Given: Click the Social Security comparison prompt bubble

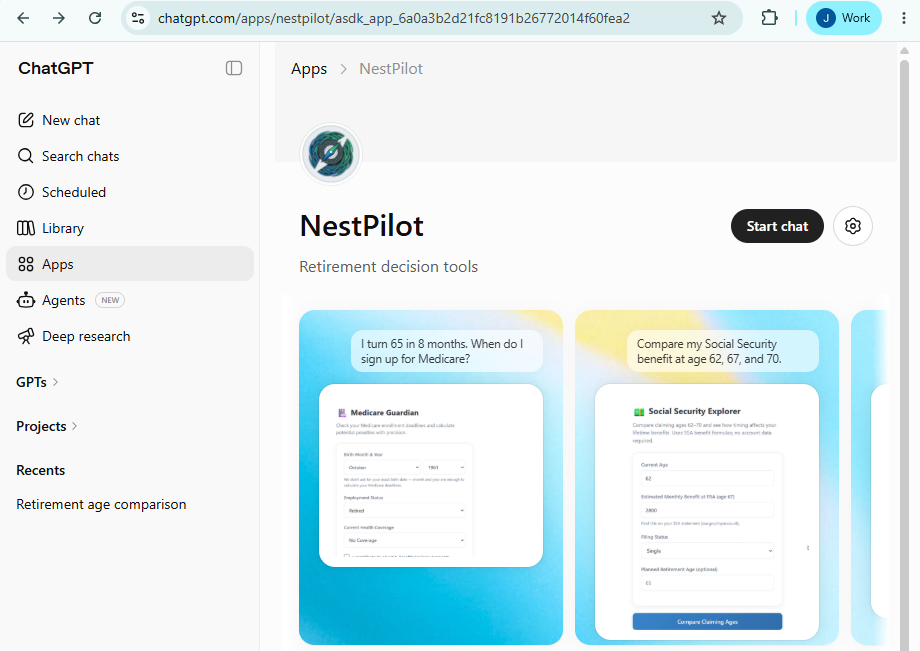Looking at the screenshot, I should [723, 351].
